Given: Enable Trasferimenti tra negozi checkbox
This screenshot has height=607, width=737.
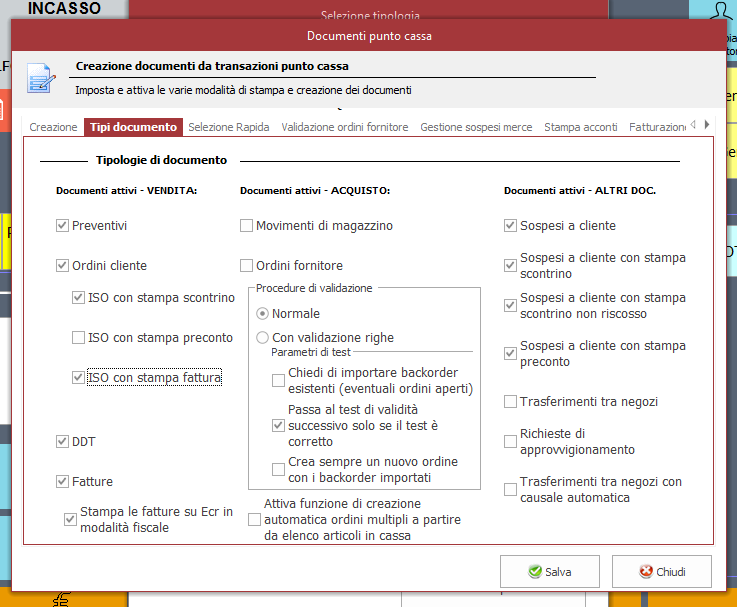Looking at the screenshot, I should point(511,402).
